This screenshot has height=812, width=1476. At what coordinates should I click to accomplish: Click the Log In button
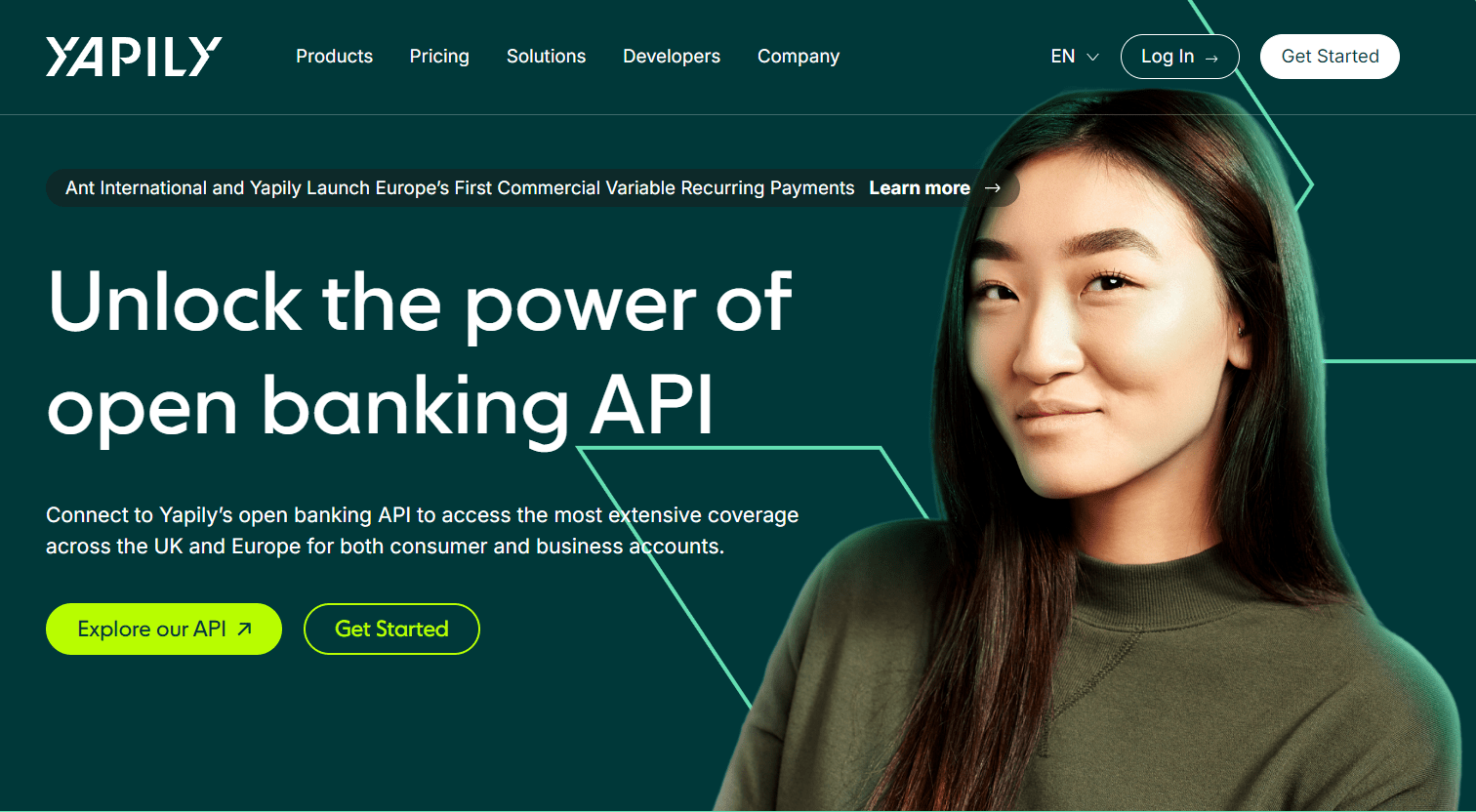pos(1179,57)
